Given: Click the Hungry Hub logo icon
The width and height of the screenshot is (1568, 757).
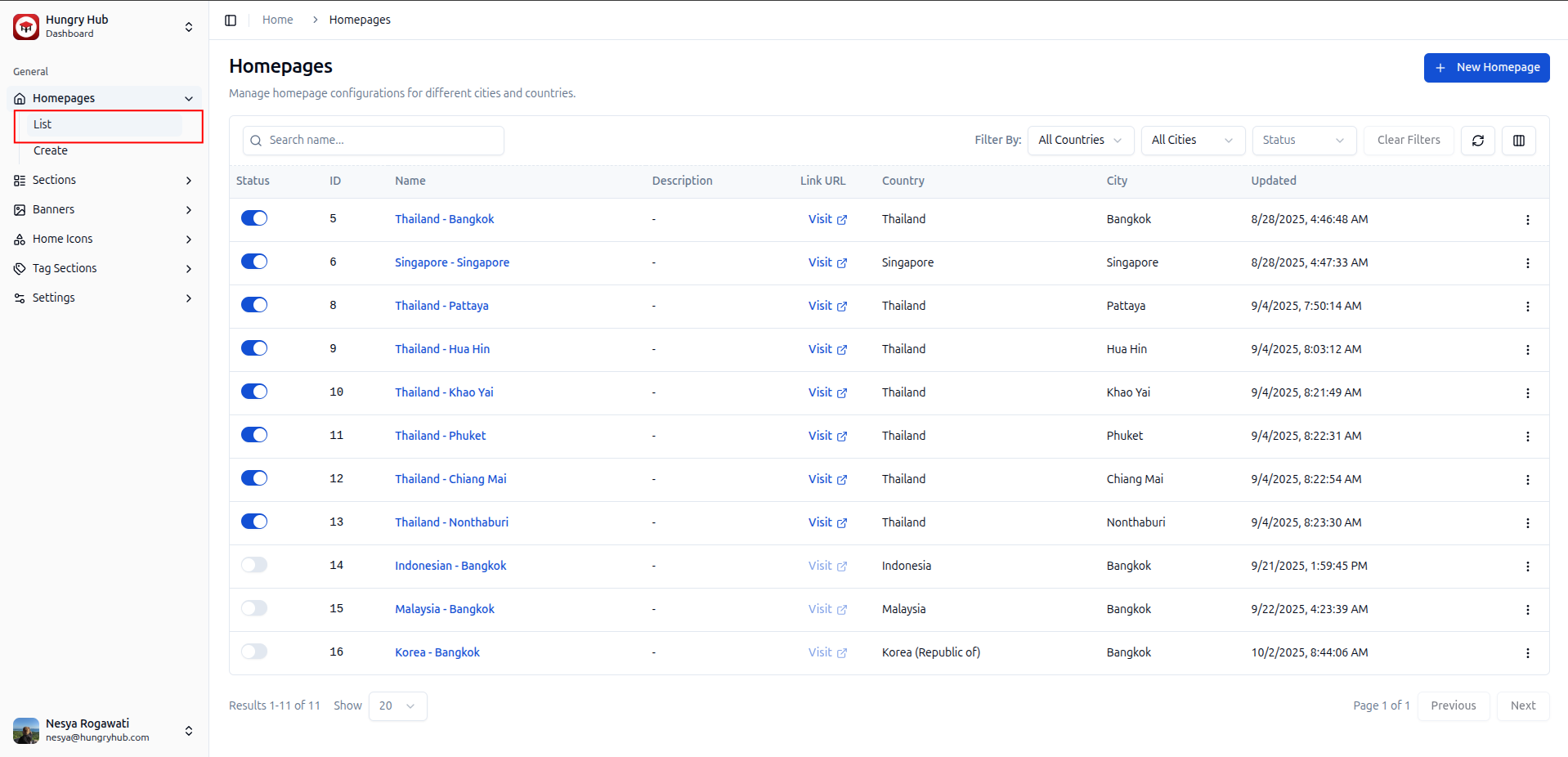Looking at the screenshot, I should 26,26.
